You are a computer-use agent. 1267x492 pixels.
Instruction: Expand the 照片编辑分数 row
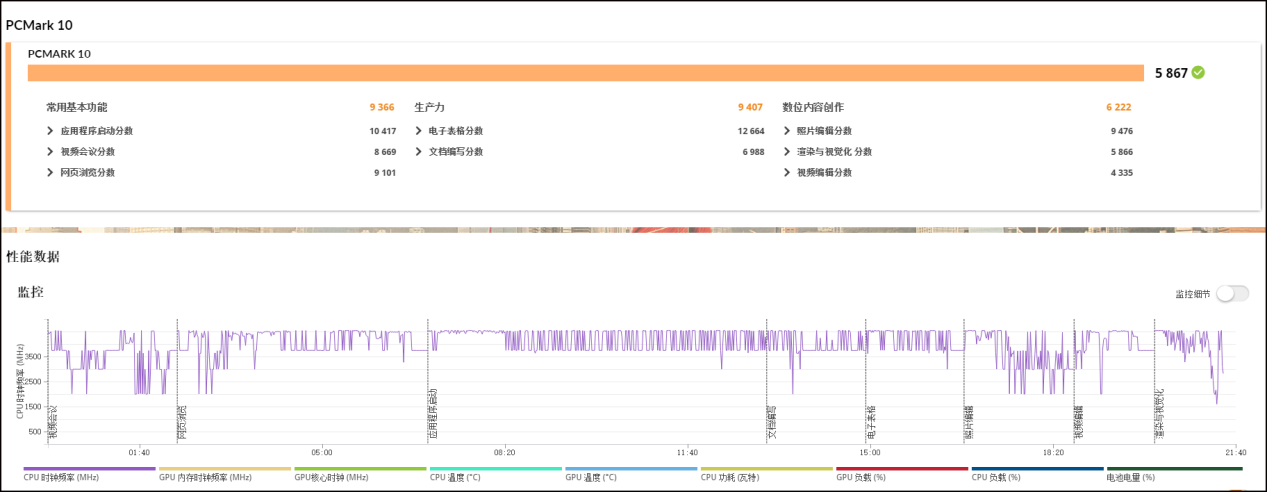tap(787, 131)
